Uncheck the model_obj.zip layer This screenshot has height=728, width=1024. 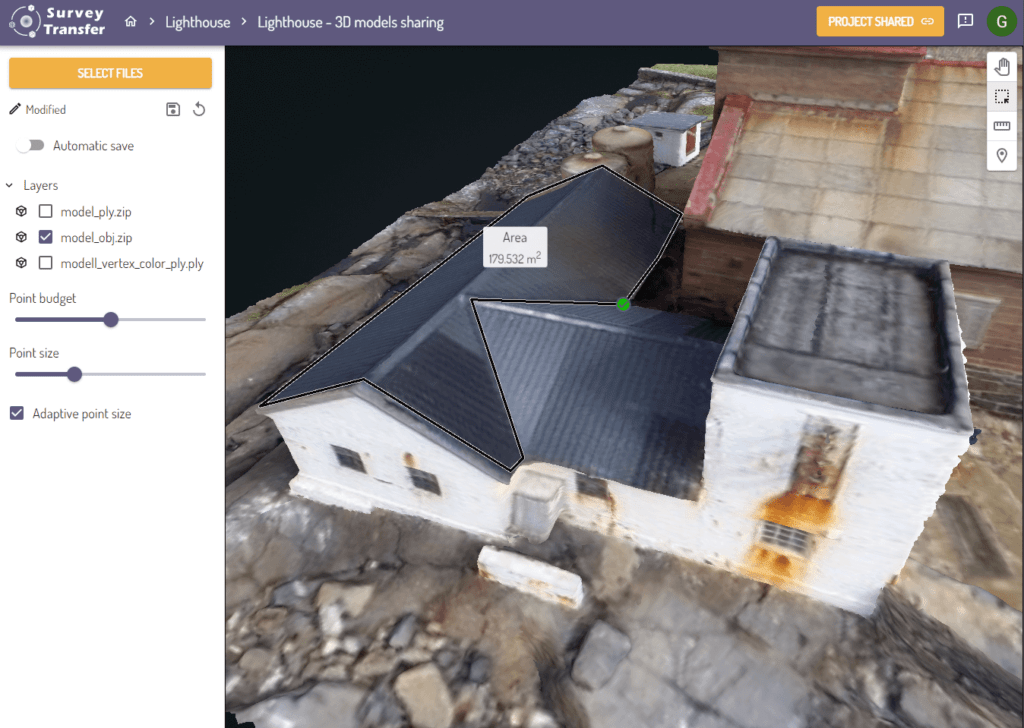tap(45, 237)
